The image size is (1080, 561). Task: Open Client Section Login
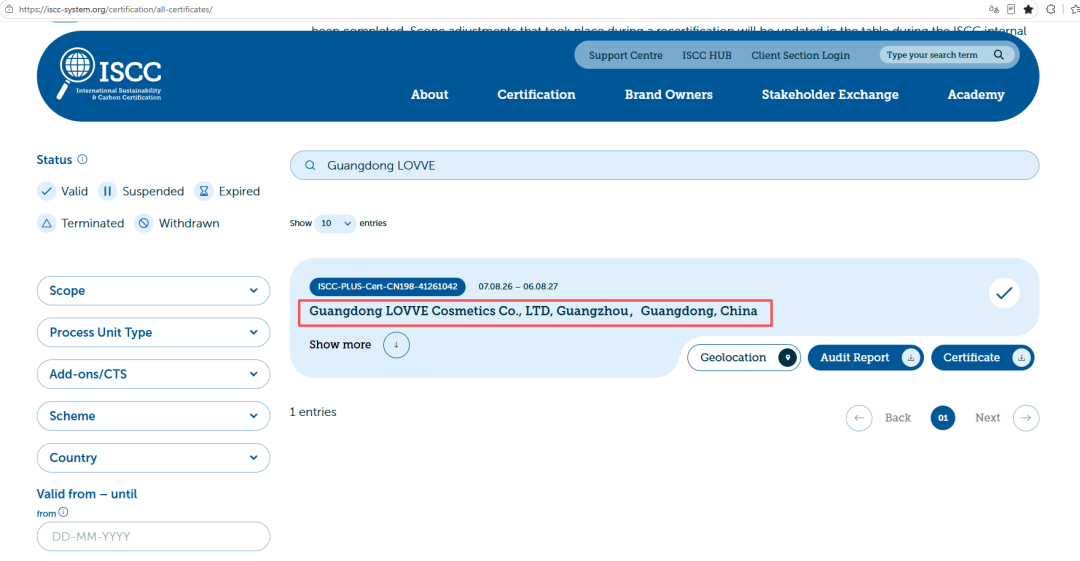click(800, 55)
